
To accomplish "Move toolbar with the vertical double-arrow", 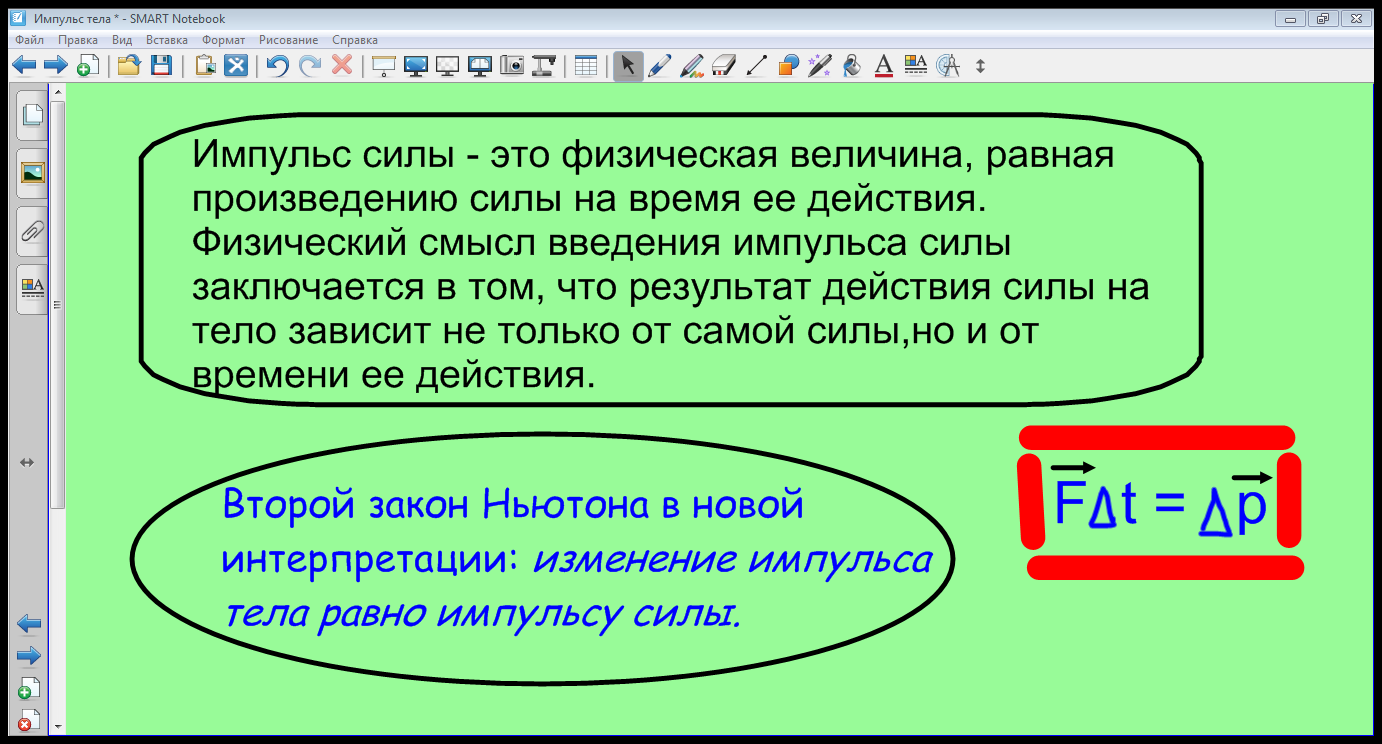I will [980, 66].
